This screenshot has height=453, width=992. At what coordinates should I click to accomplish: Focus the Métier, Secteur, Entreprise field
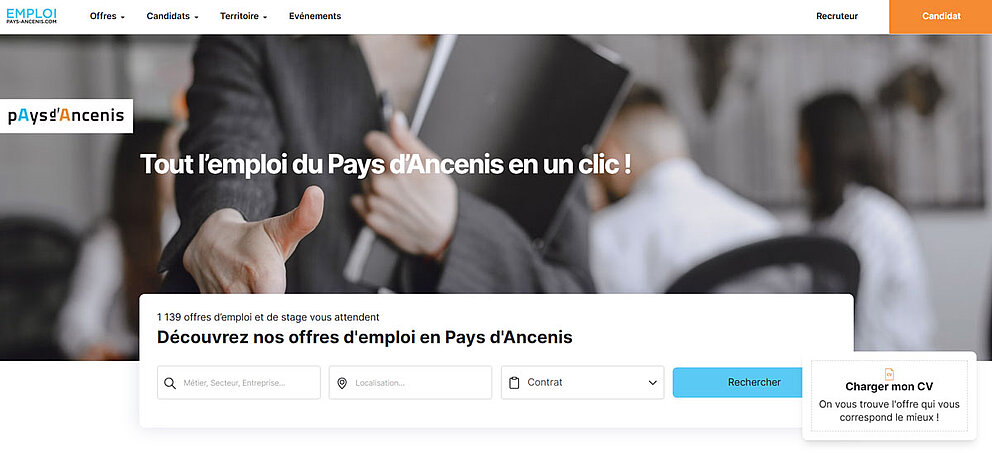coord(239,383)
